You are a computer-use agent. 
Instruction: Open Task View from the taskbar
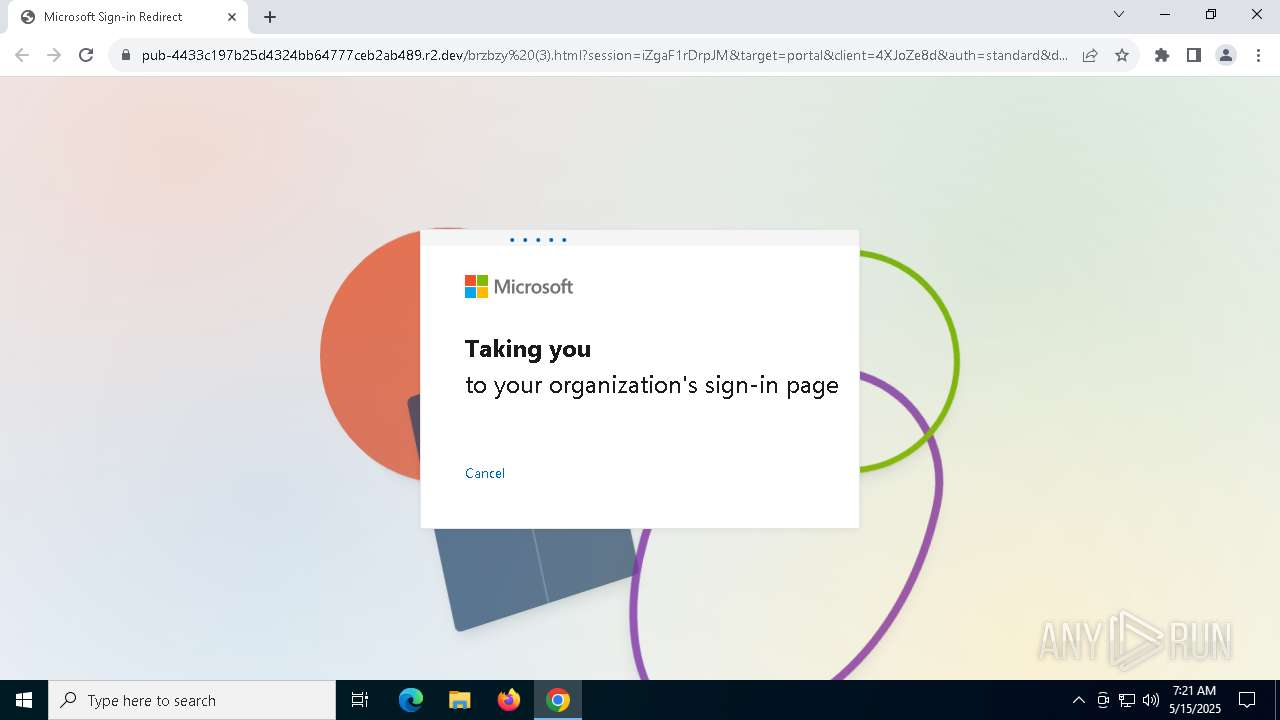click(360, 700)
